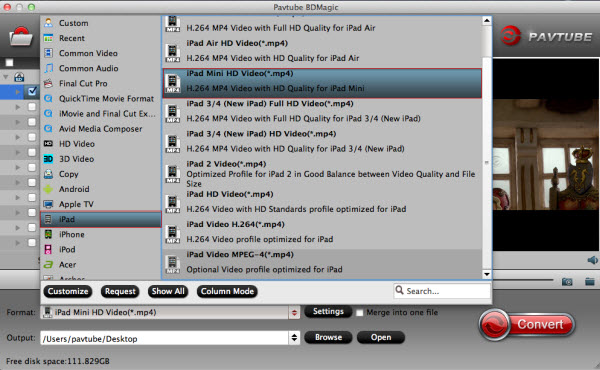Click the iPod category icon
This screenshot has width=600, height=370.
[48, 249]
